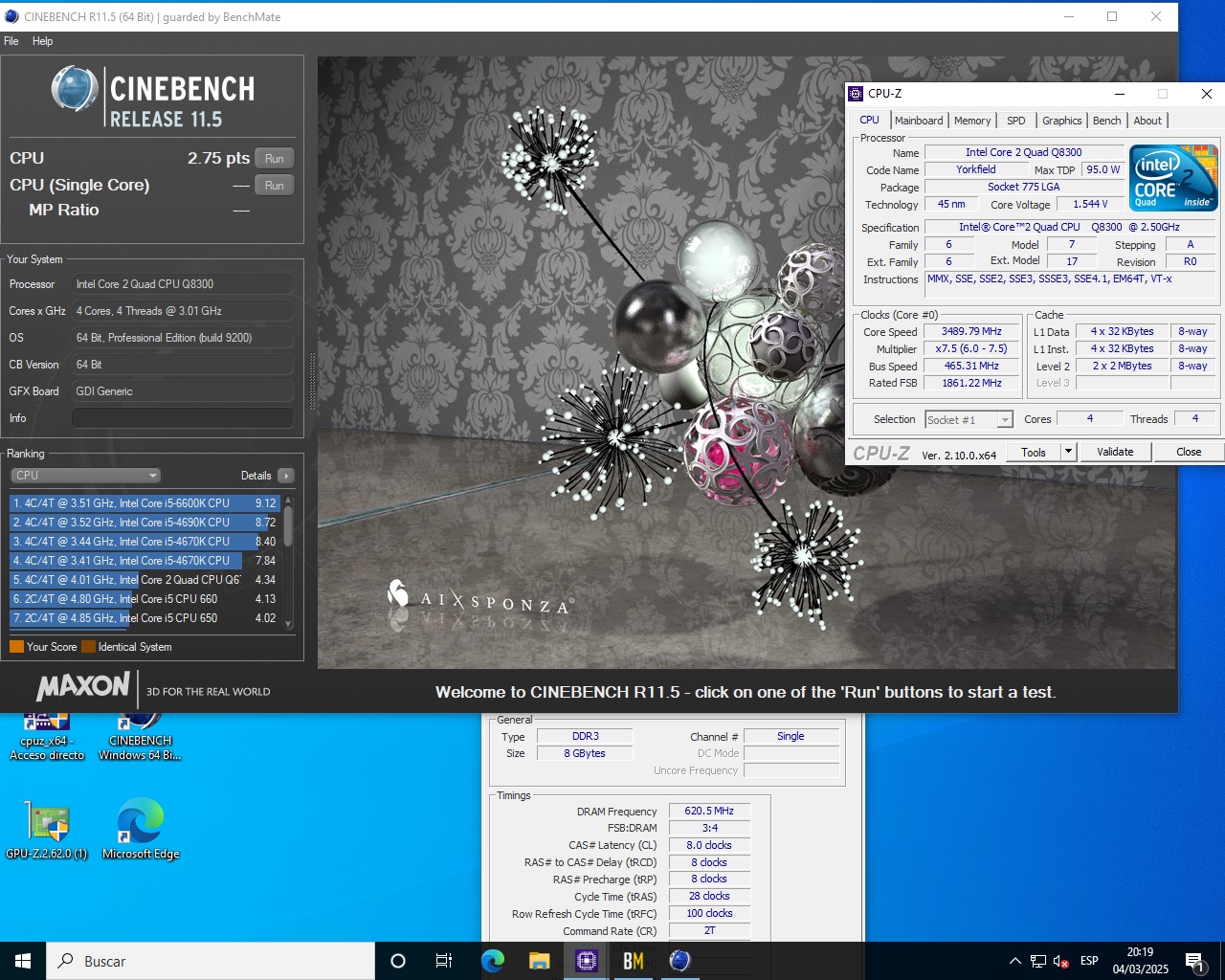Click the FSB:DRAM value 3:4

coord(709,828)
